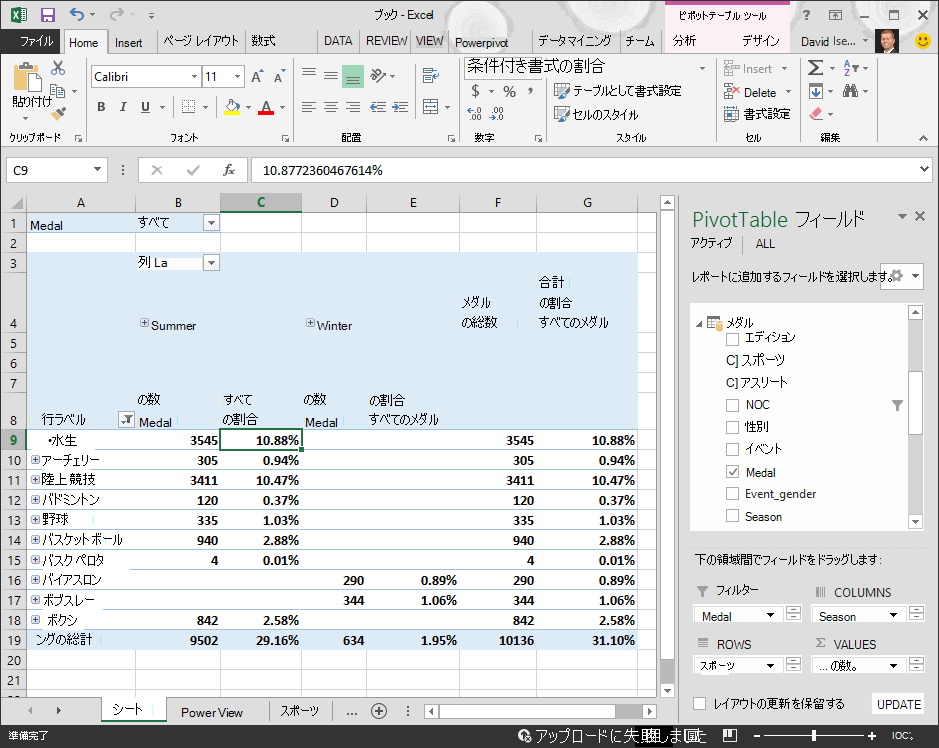The height and width of the screenshot is (748, 939).
Task: Open the Medal filter dropdown in cell B1
Action: [211, 223]
